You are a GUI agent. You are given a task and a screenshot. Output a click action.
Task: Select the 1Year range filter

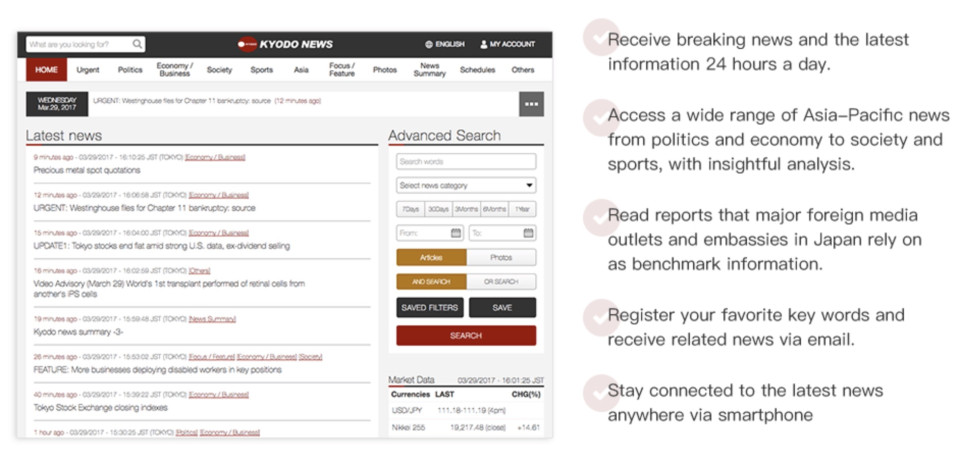[522, 209]
